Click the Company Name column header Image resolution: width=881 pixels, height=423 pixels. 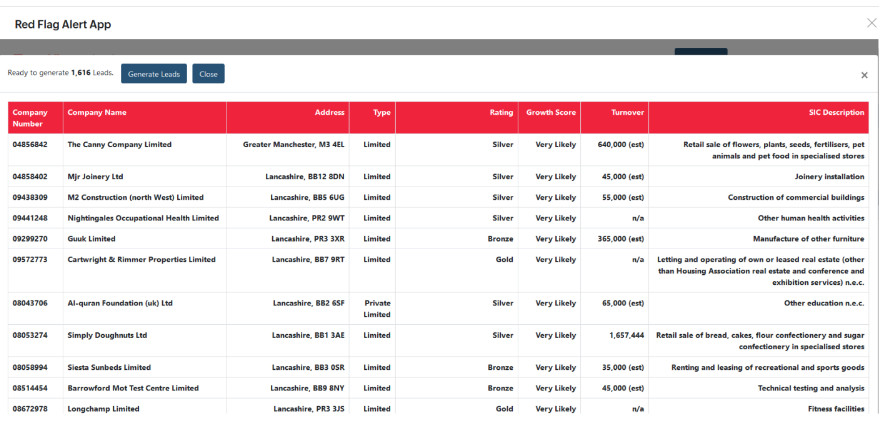[145, 118]
